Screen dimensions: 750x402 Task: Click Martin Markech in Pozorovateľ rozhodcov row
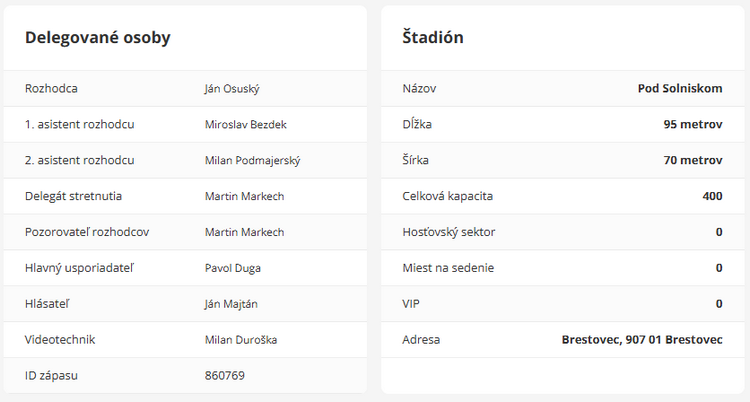(244, 232)
